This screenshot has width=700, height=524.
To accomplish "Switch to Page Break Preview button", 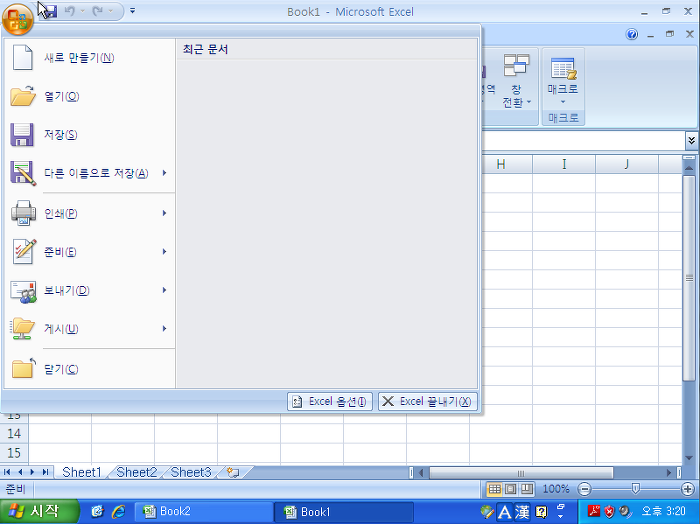I will pos(527,489).
